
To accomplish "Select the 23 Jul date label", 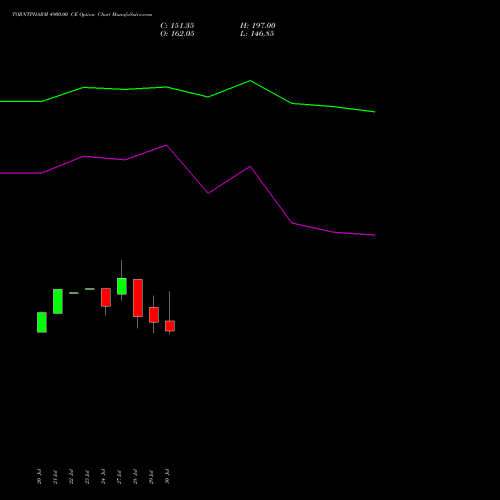I will point(87,477).
